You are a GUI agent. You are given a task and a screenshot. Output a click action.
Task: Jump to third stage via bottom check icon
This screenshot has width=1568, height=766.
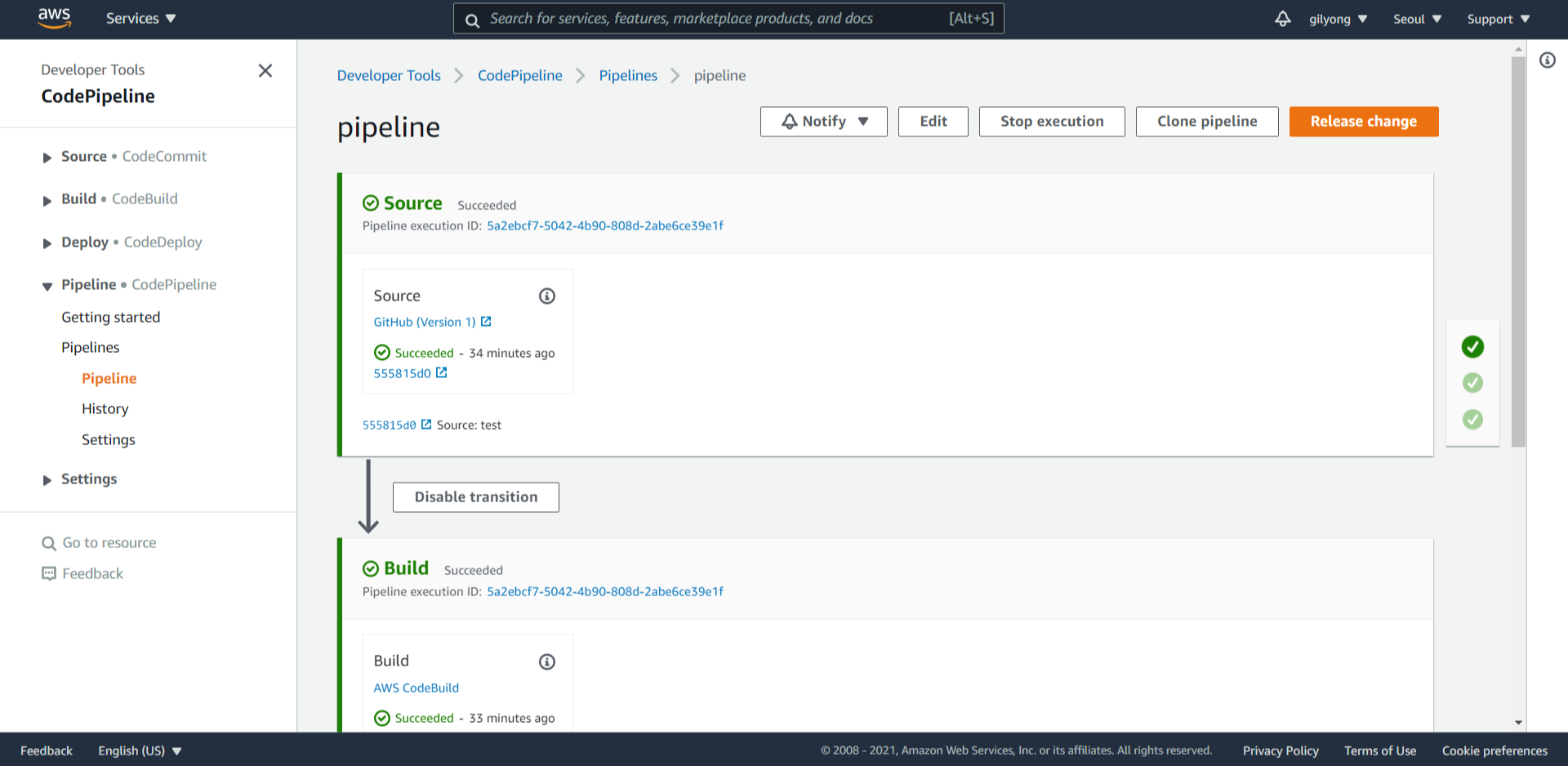click(1472, 420)
